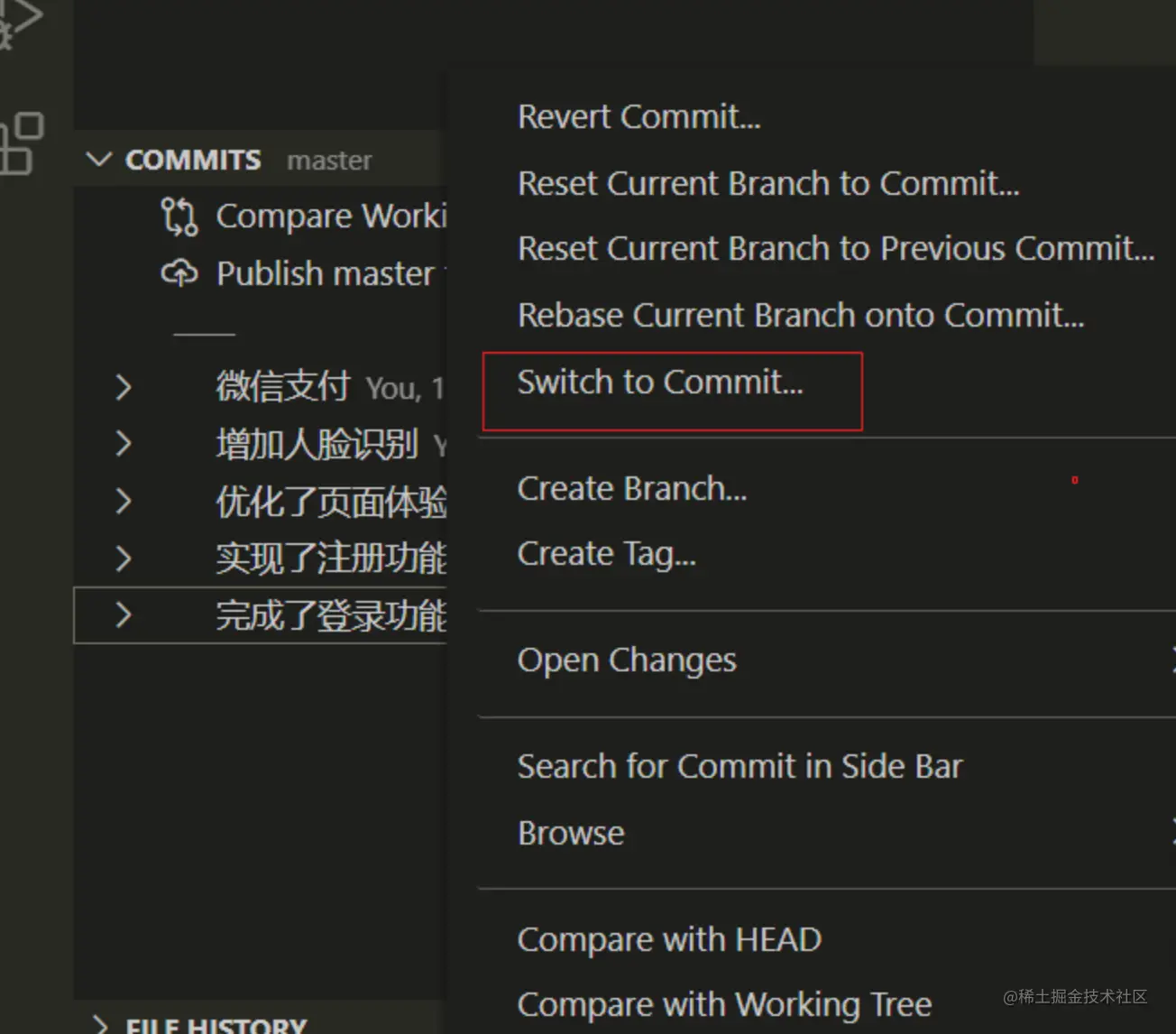Click the Publish master row text
This screenshot has width=1176, height=1034.
pyautogui.click(x=325, y=273)
